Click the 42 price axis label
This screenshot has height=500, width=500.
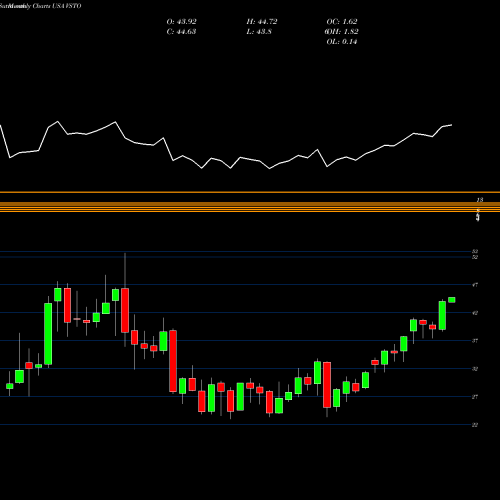(475, 313)
